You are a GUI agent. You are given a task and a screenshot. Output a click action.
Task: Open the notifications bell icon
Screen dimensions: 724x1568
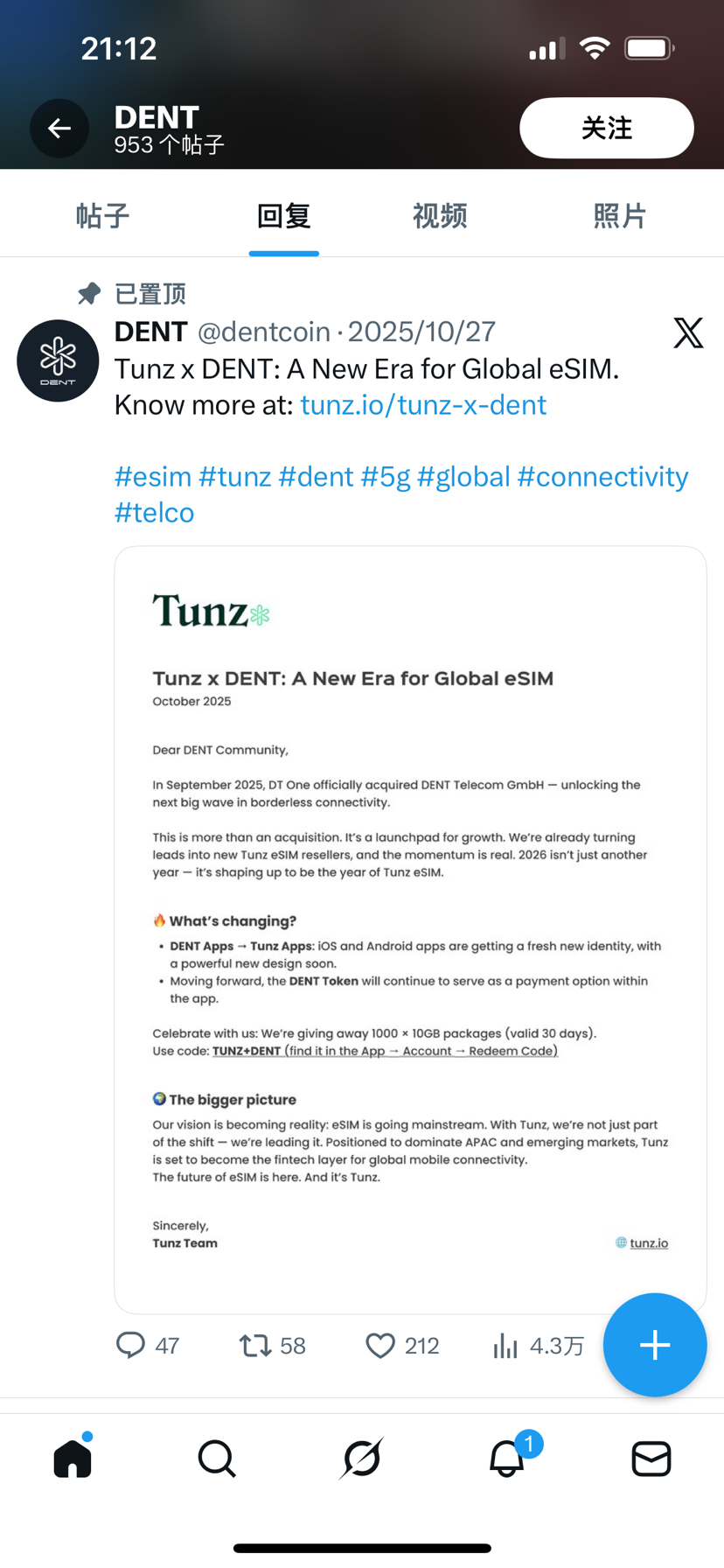(x=507, y=1459)
